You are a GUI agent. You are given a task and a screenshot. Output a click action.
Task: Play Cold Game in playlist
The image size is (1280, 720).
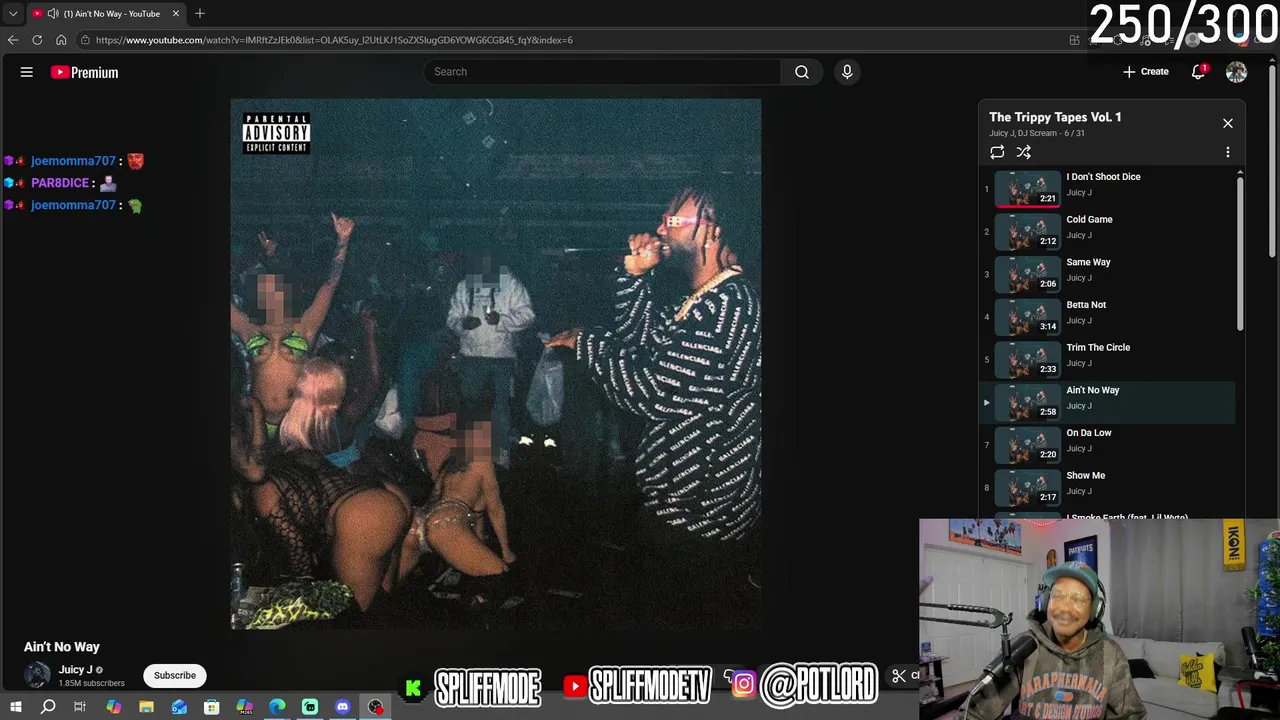(1108, 231)
